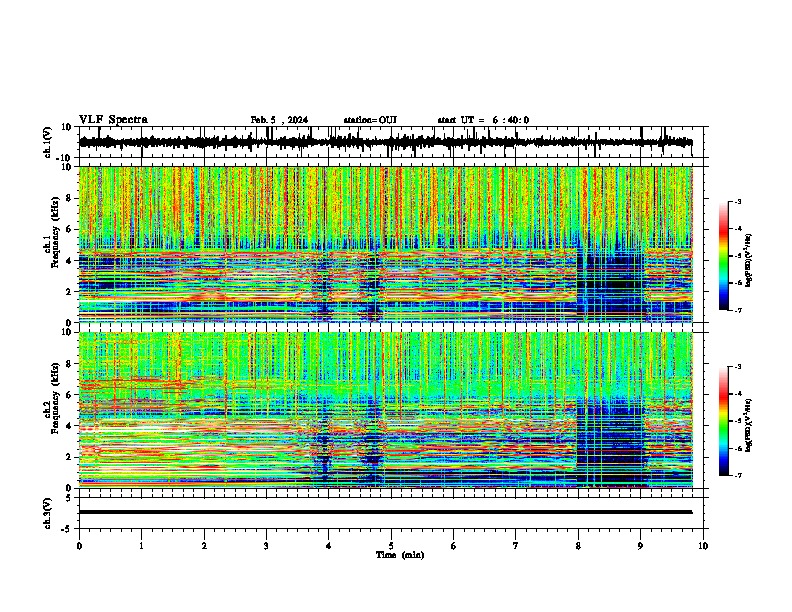Click time axis tick label '9'
792x612 pixels.
click(640, 546)
